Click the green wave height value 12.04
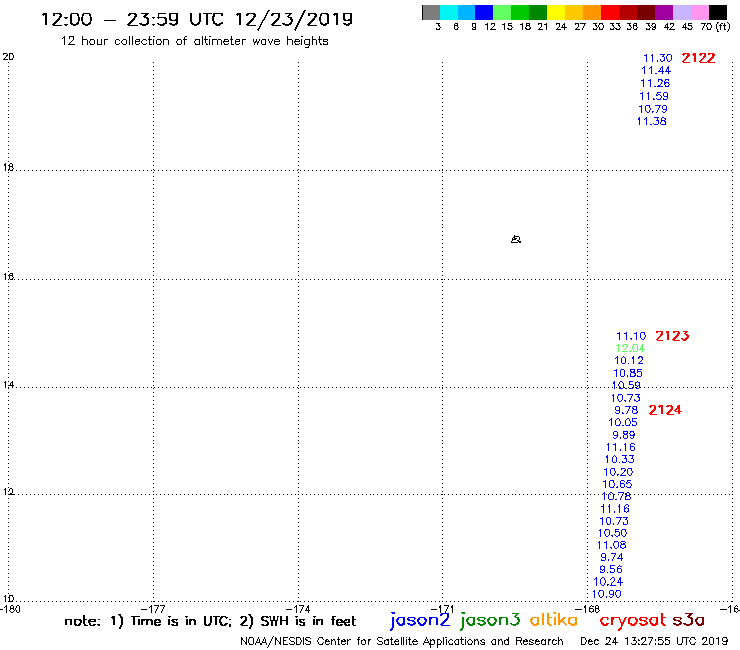 tap(630, 348)
